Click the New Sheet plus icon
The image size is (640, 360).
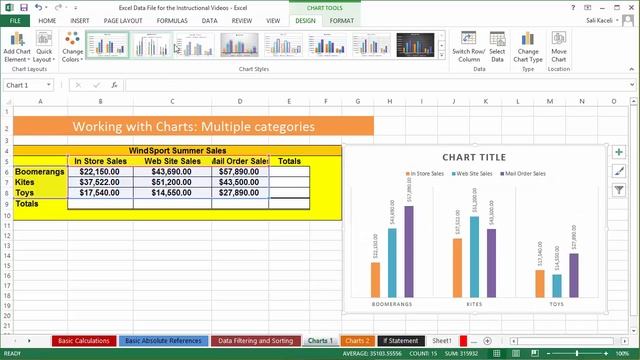pos(487,341)
